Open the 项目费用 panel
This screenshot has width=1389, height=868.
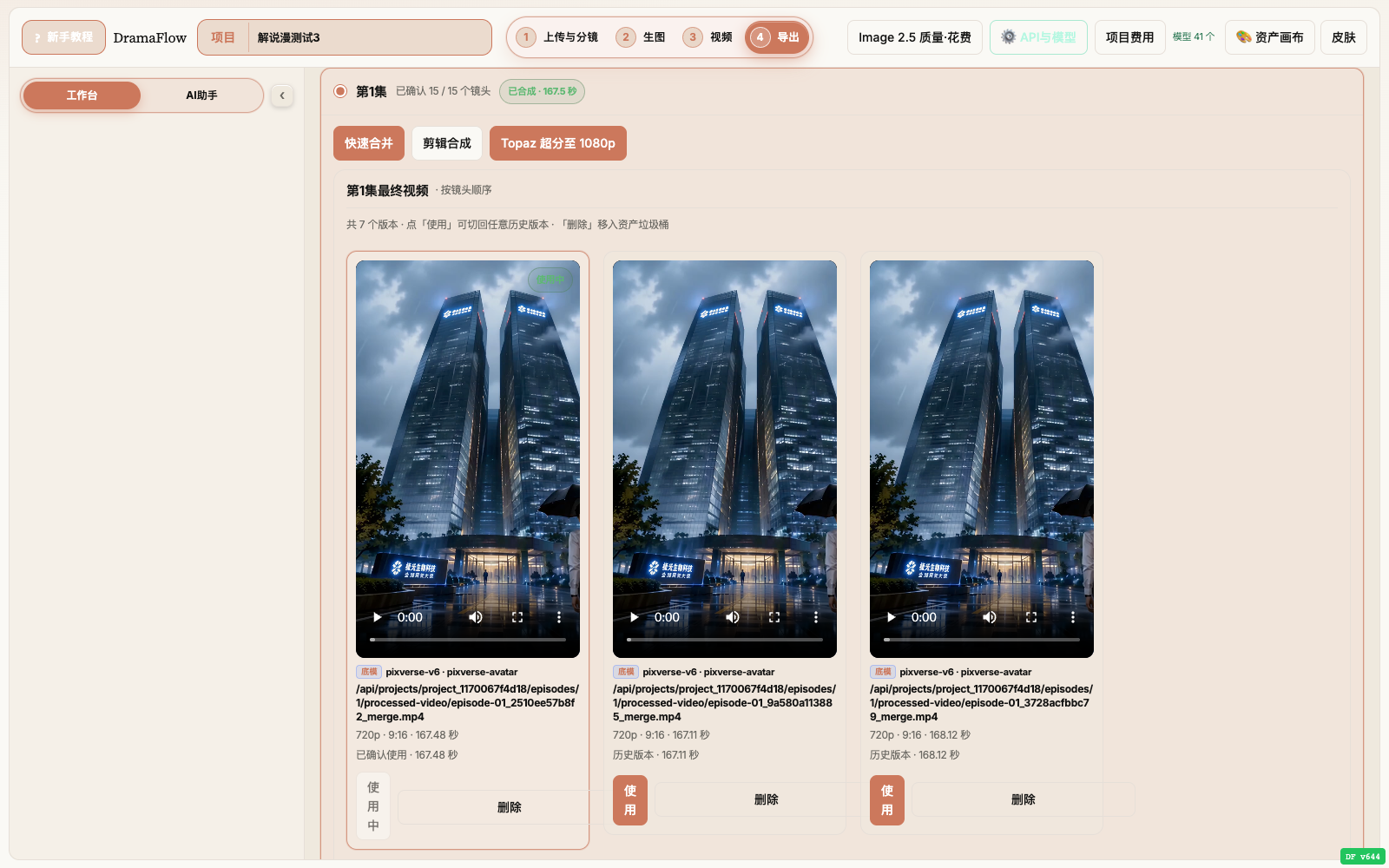(x=1129, y=37)
